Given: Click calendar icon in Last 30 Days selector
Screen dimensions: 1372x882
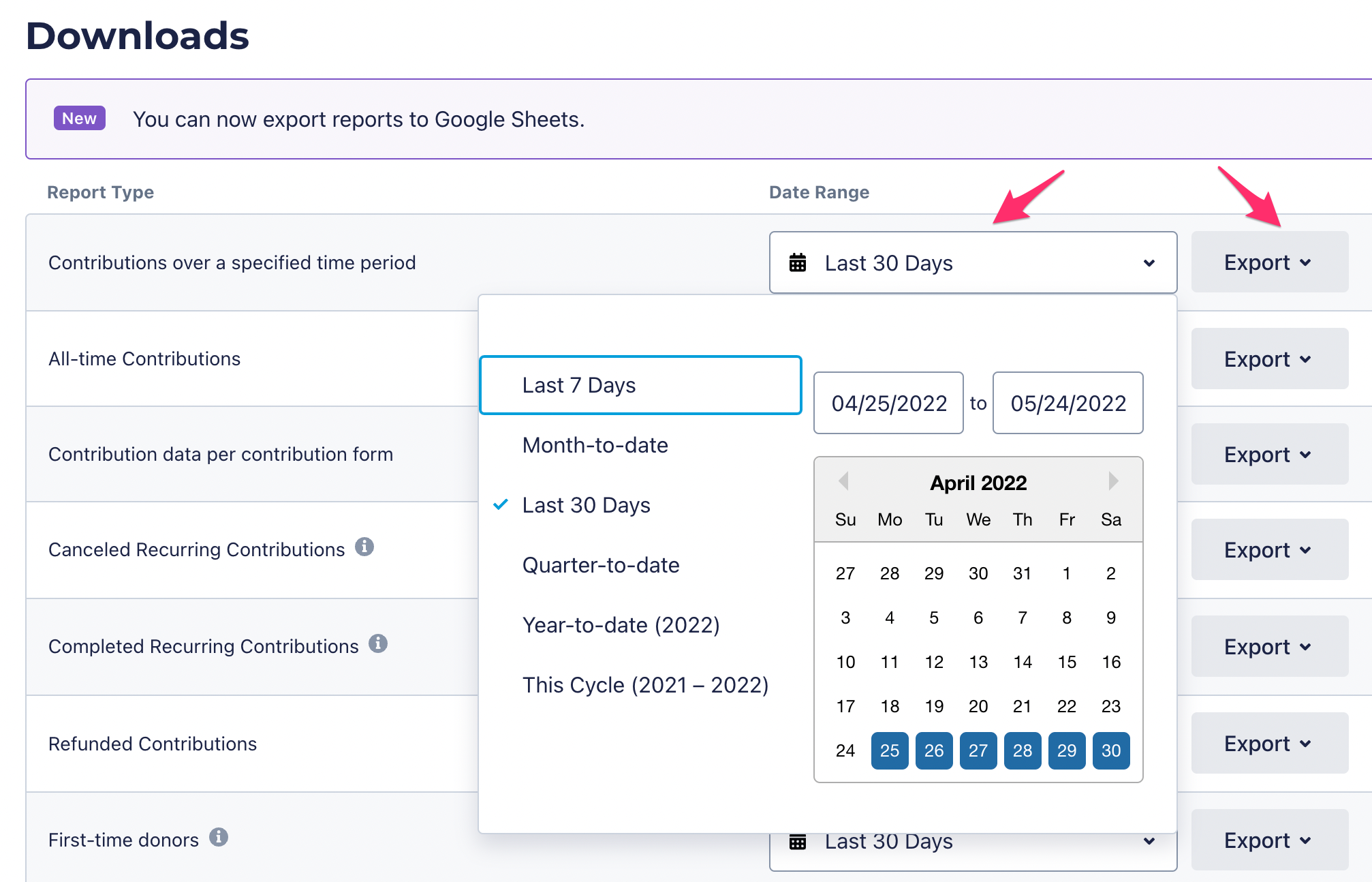Looking at the screenshot, I should [x=798, y=262].
